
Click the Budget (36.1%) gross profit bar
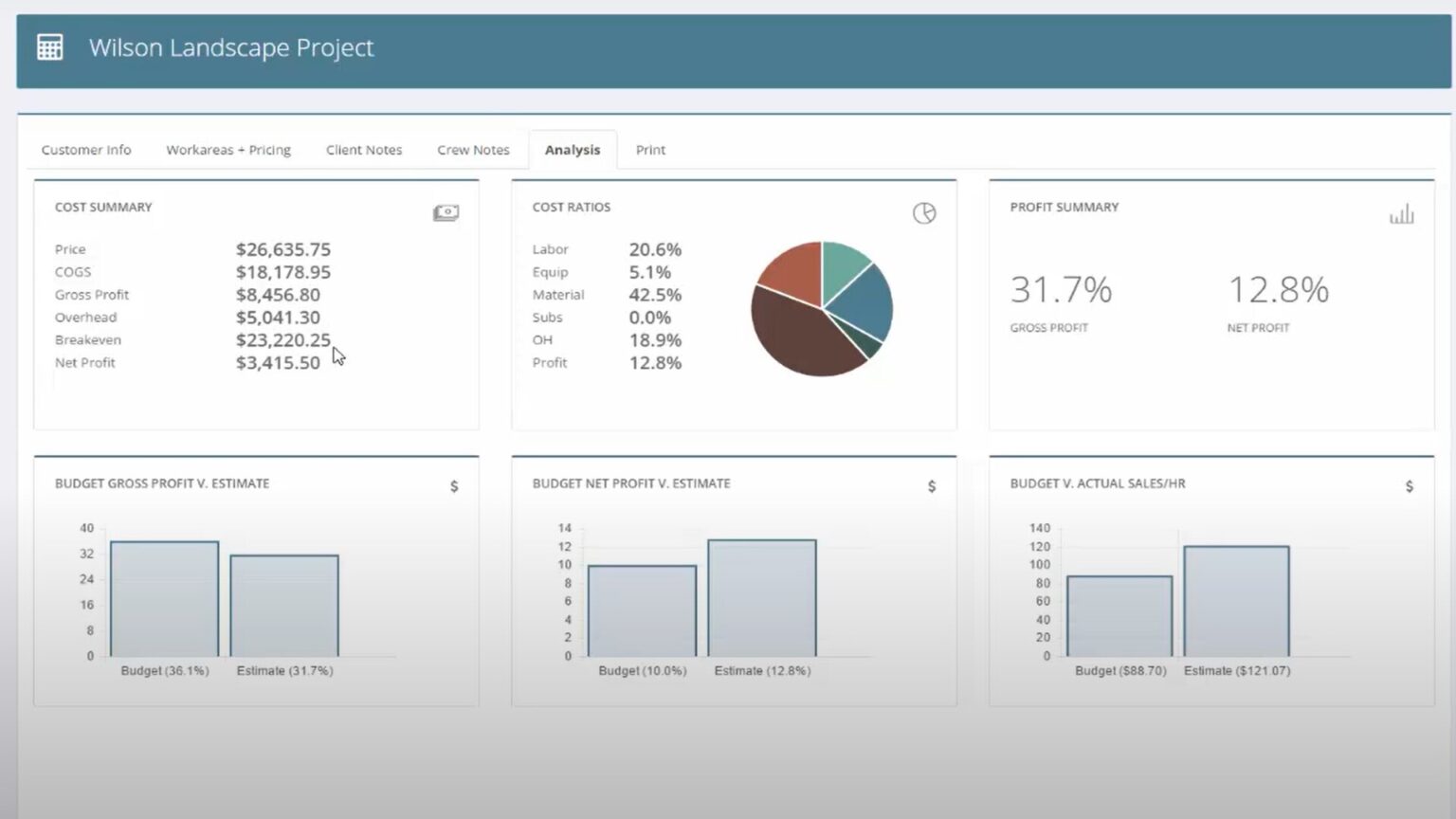[164, 599]
